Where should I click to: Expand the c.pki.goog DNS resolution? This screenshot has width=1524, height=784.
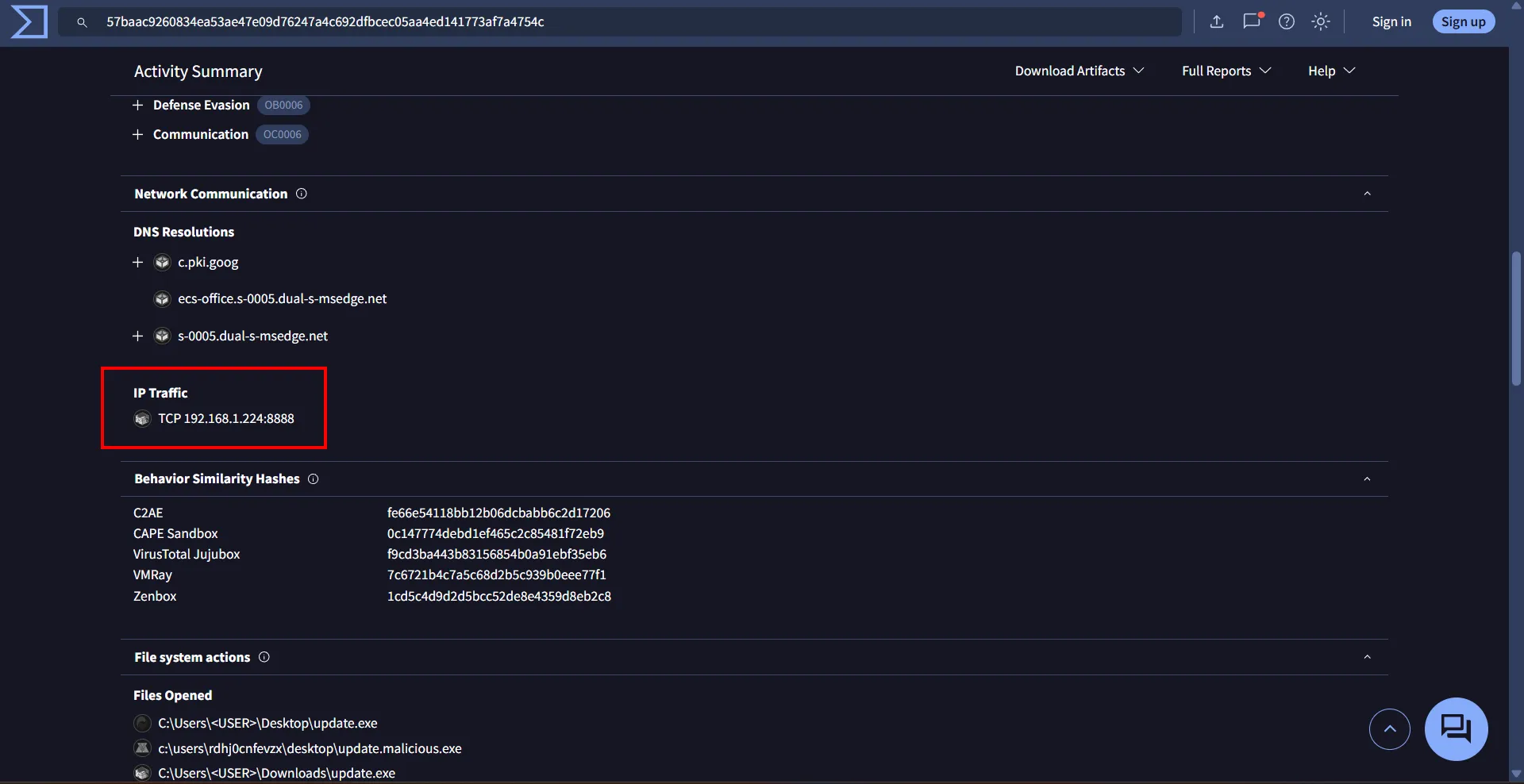tap(137, 263)
